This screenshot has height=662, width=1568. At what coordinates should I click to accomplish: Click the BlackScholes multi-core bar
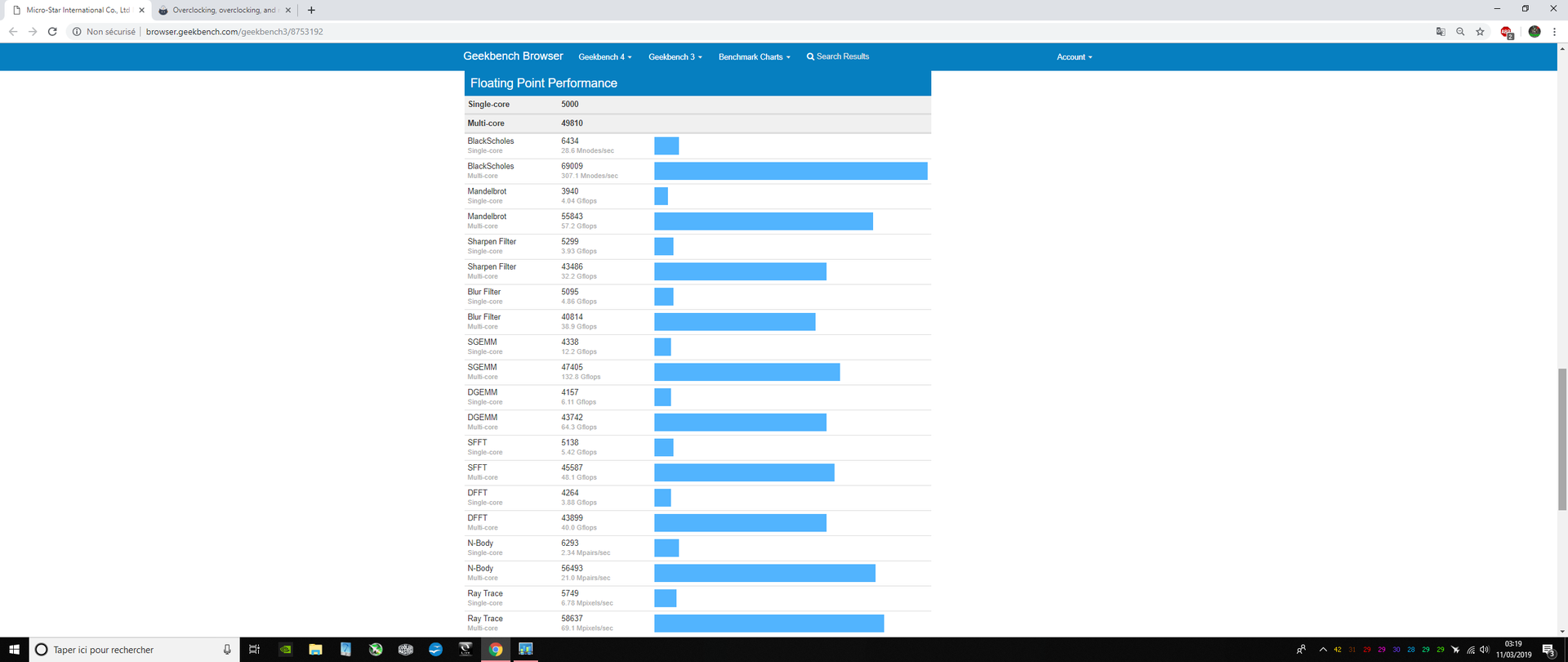[x=791, y=171]
